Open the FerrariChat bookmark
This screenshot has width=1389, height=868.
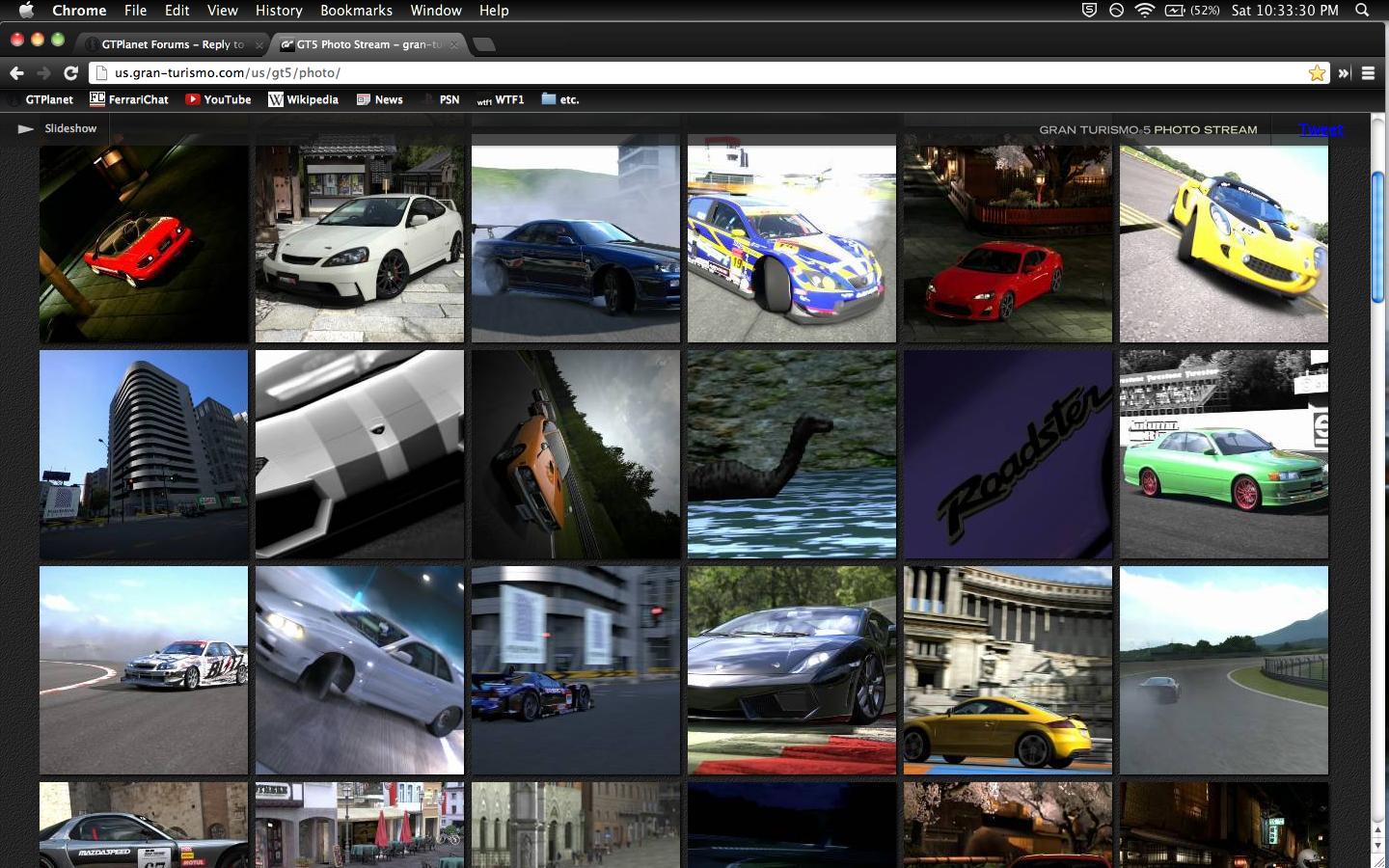click(129, 99)
